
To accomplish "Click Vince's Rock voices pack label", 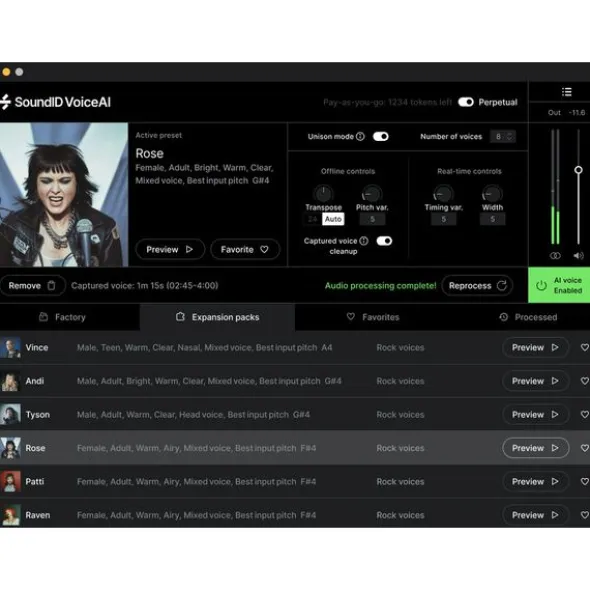I will coord(400,348).
